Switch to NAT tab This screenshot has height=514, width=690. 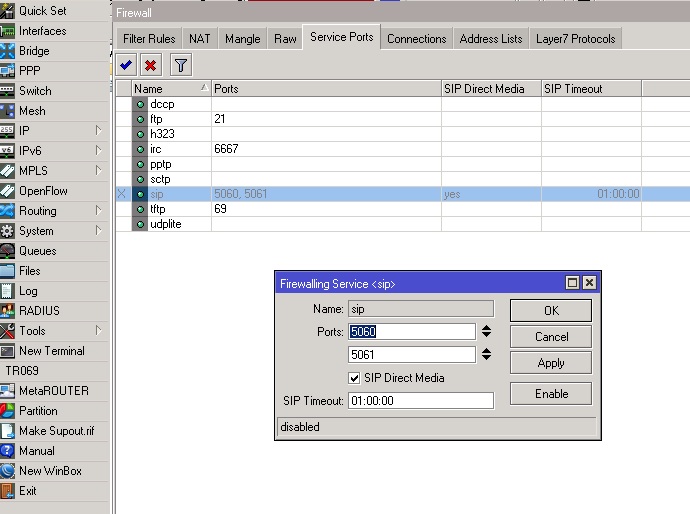199,39
